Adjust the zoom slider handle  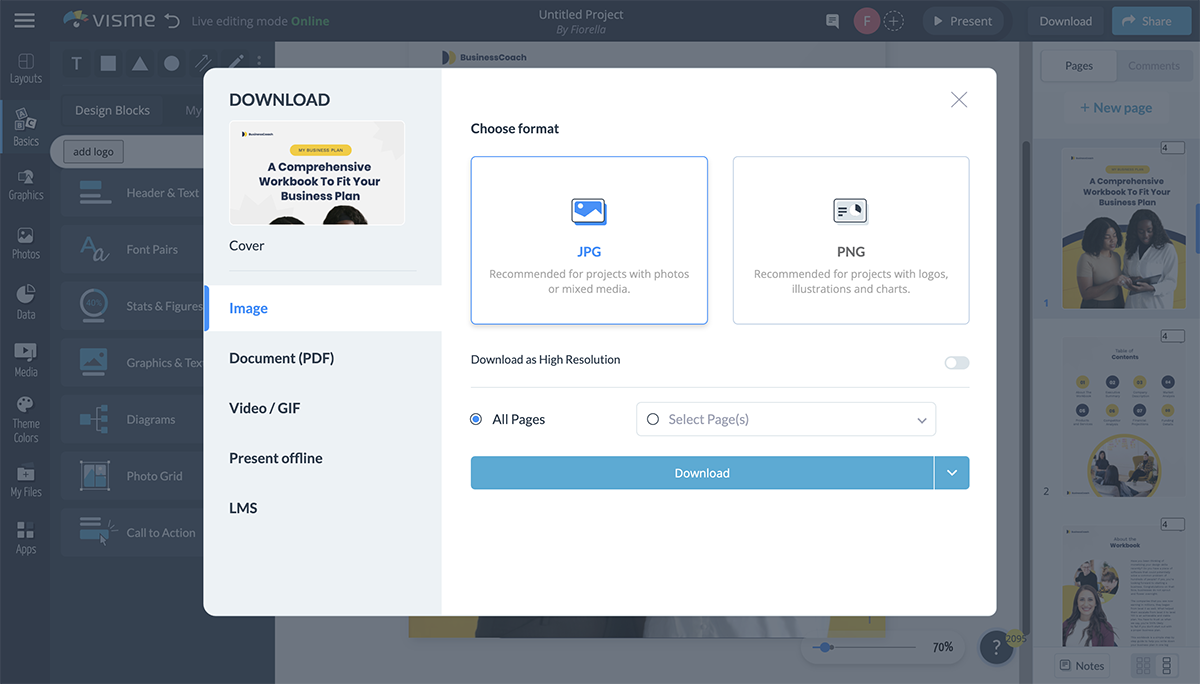click(x=825, y=647)
